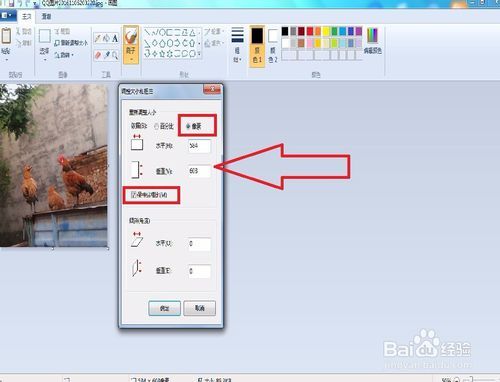The height and width of the screenshot is (382, 500).
Task: Select the Rectangle shape
Action: point(170,32)
